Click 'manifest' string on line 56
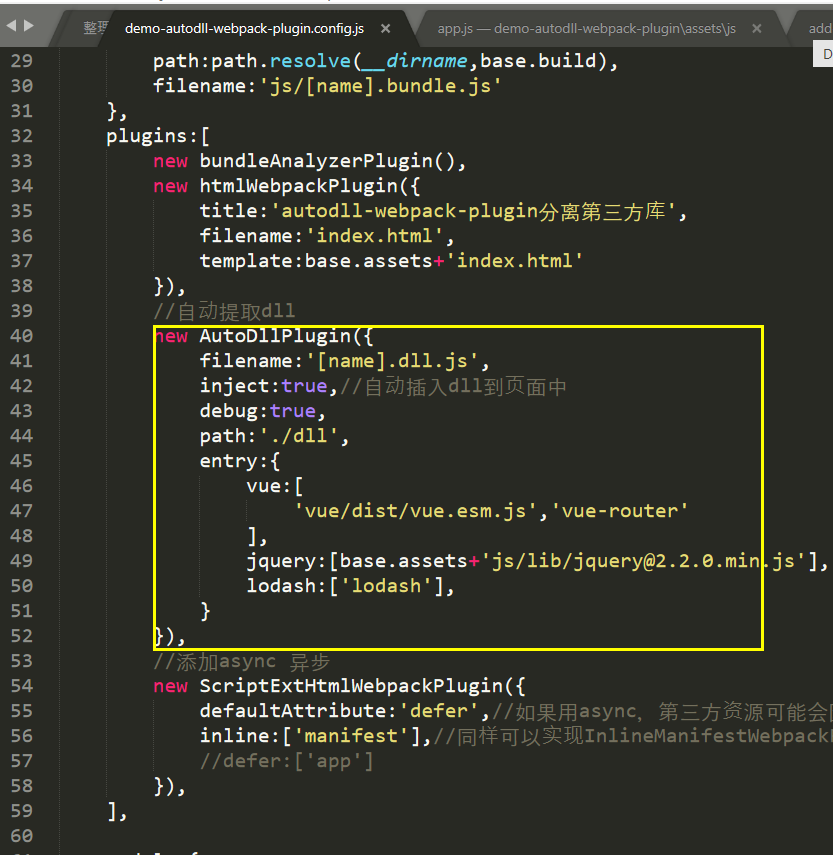Image resolution: width=833 pixels, height=855 pixels. coord(351,736)
